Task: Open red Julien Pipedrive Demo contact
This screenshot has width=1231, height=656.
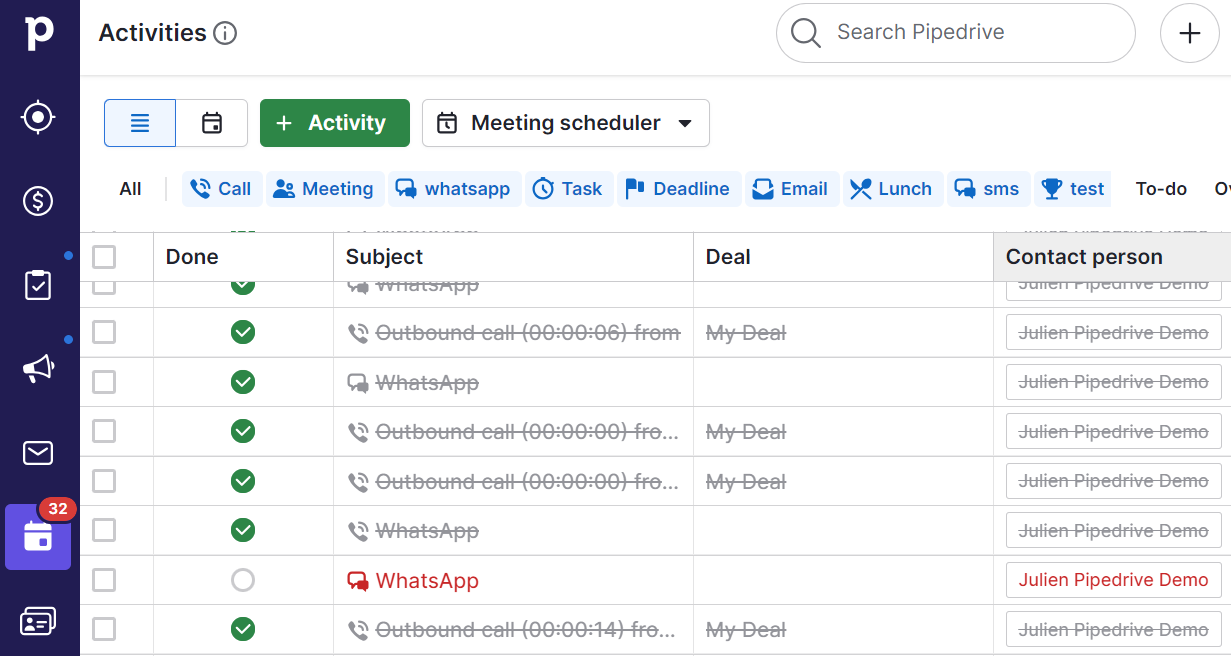Action: pos(1114,580)
